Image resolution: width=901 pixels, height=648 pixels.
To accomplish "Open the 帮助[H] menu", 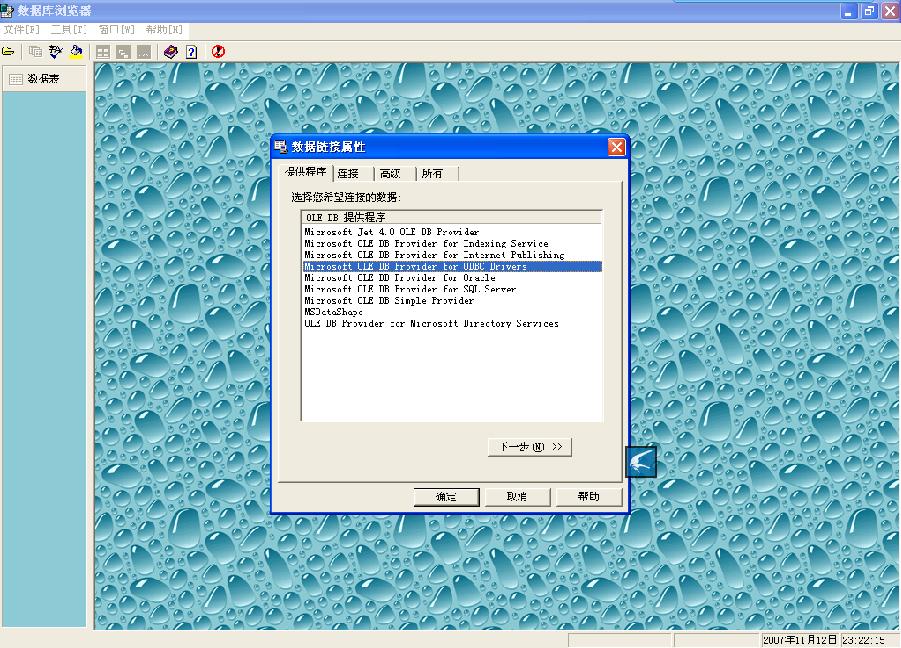I will click(164, 30).
